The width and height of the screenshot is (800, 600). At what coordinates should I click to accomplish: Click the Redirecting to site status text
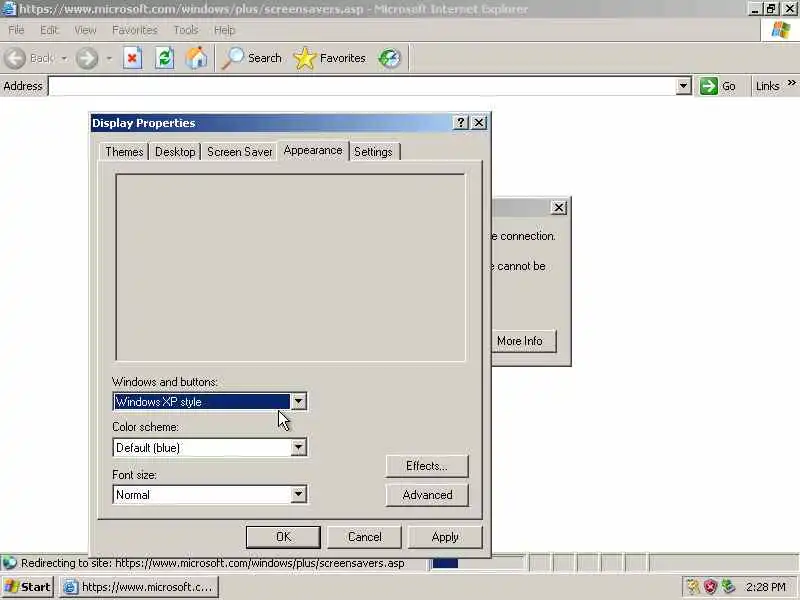[x=213, y=563]
